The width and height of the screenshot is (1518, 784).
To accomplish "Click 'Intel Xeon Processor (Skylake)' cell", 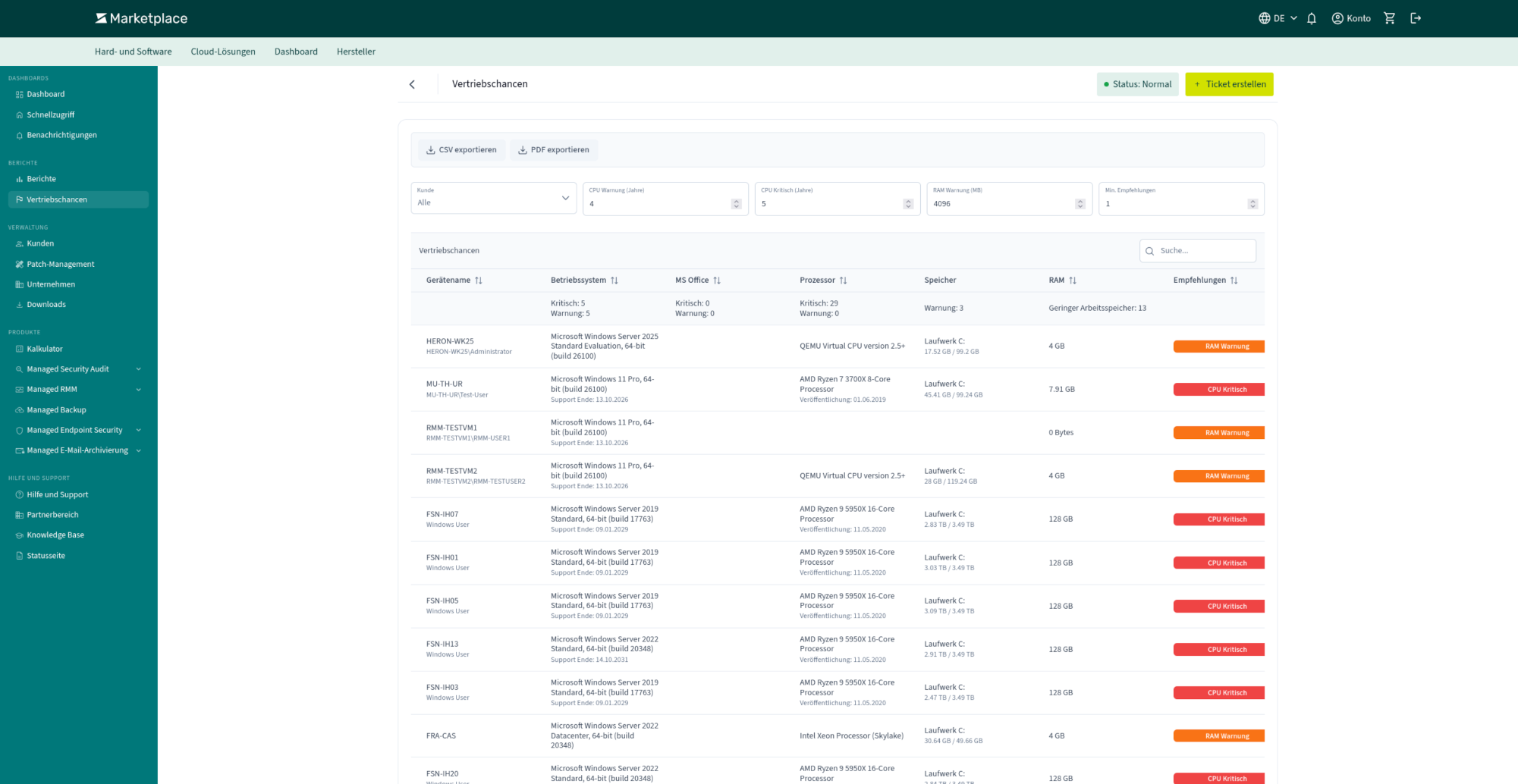I will pos(851,736).
